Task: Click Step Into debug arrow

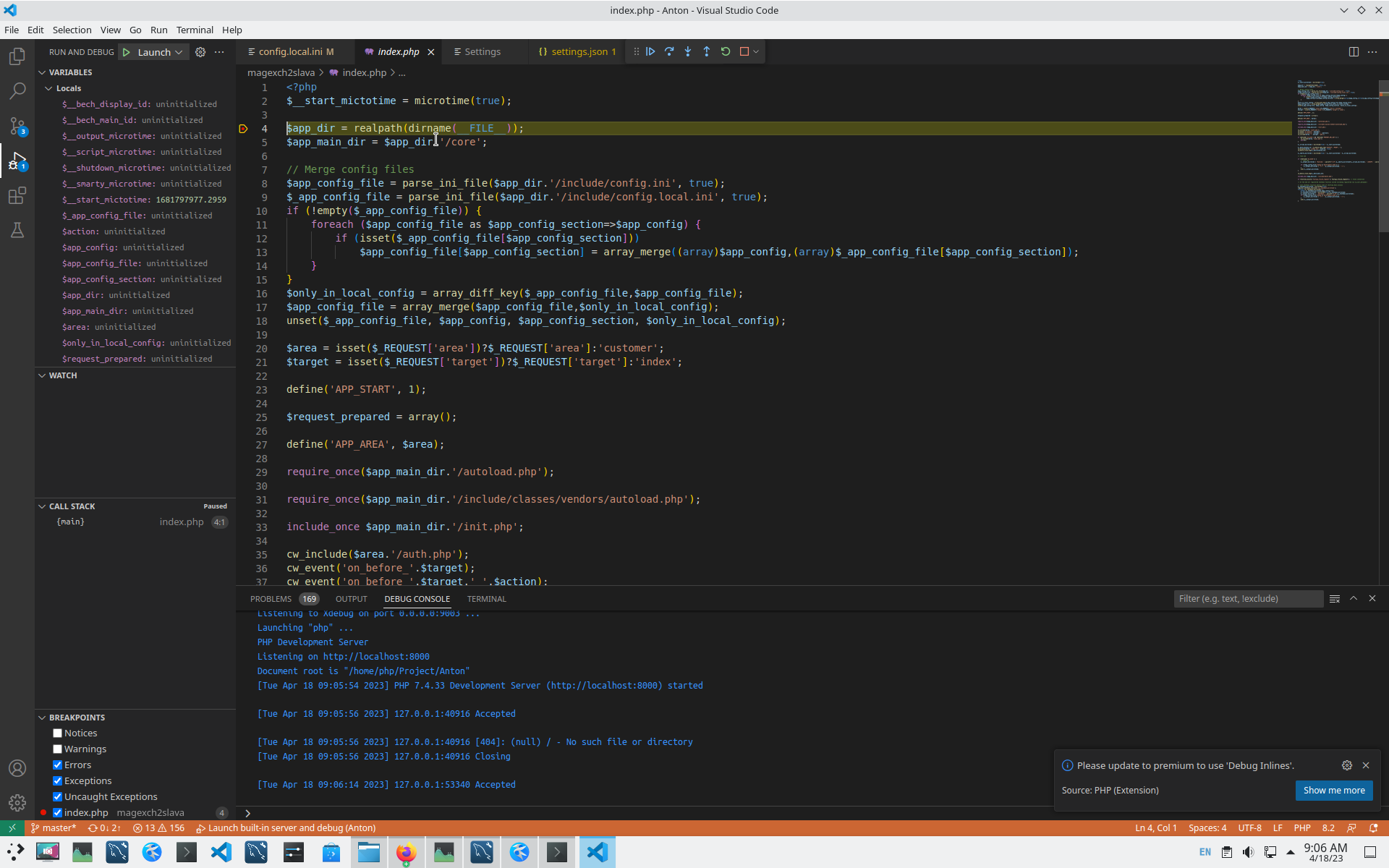Action: tap(687, 51)
